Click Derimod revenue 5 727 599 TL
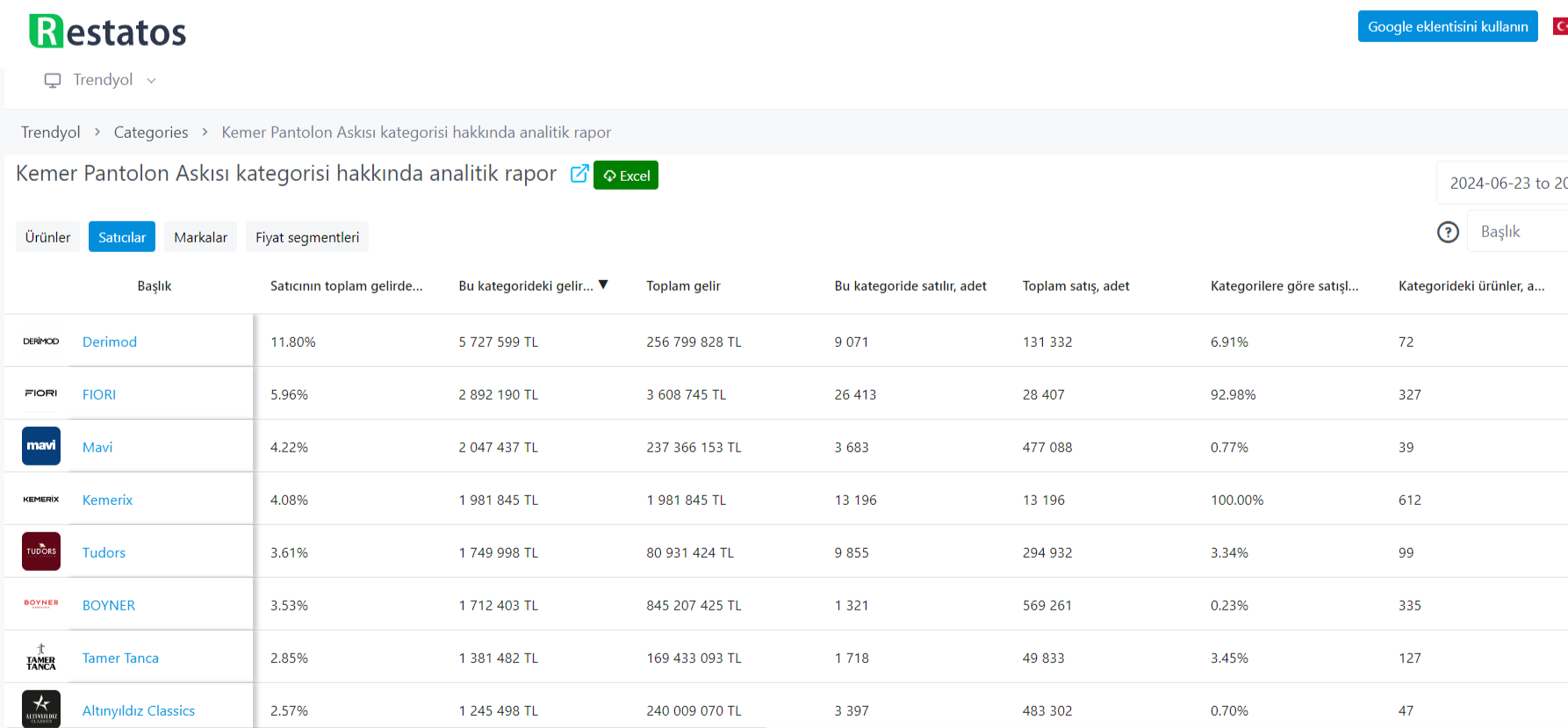 (498, 342)
